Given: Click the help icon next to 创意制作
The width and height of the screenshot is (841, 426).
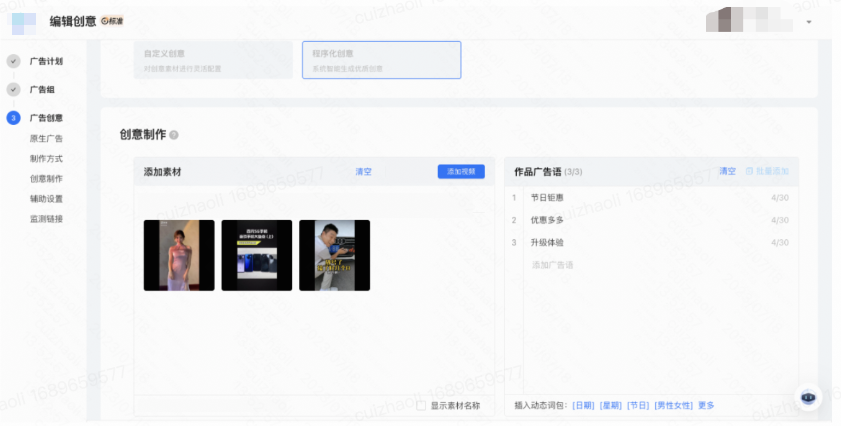Looking at the screenshot, I should [x=174, y=135].
